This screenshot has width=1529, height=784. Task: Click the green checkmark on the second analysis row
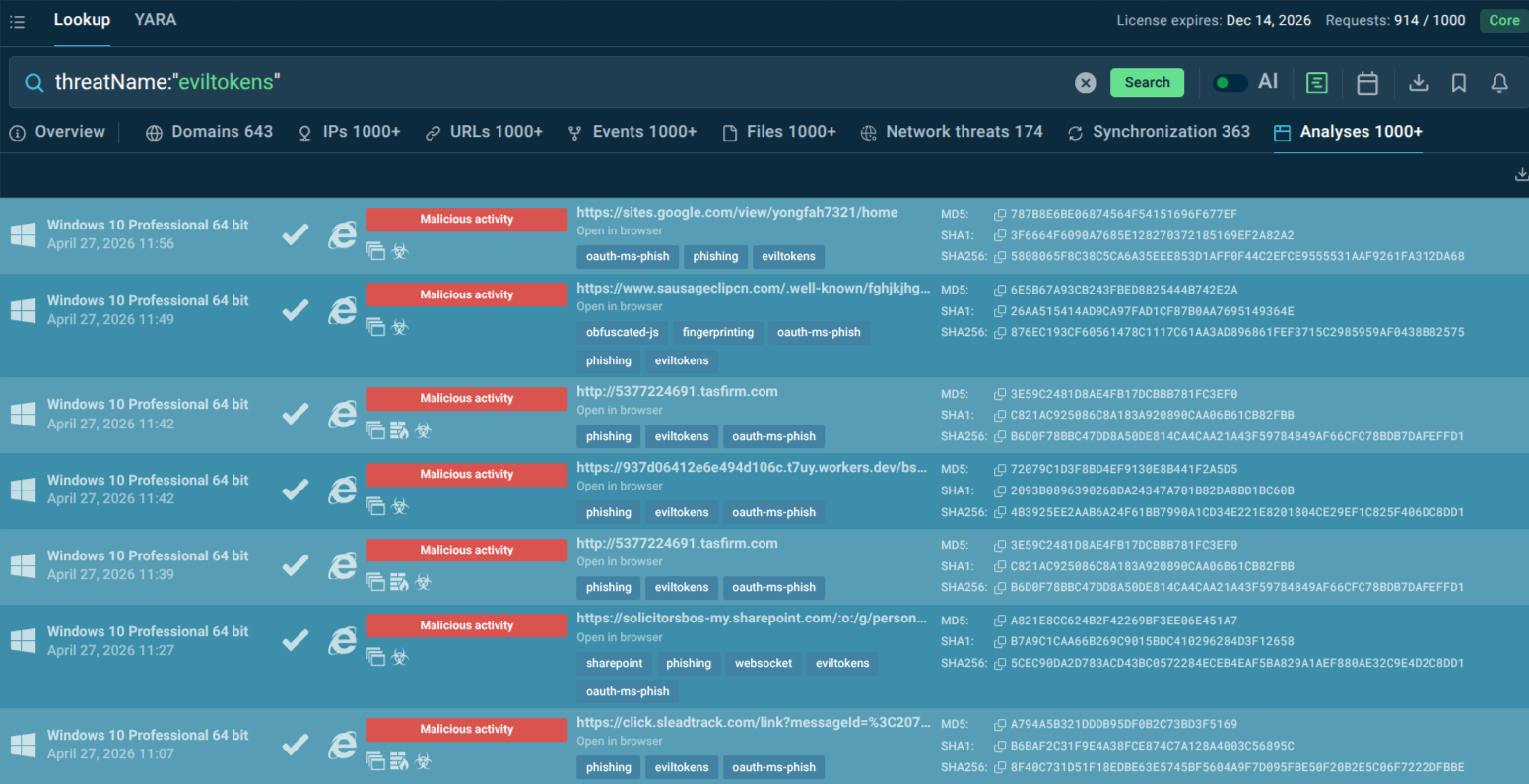(295, 310)
